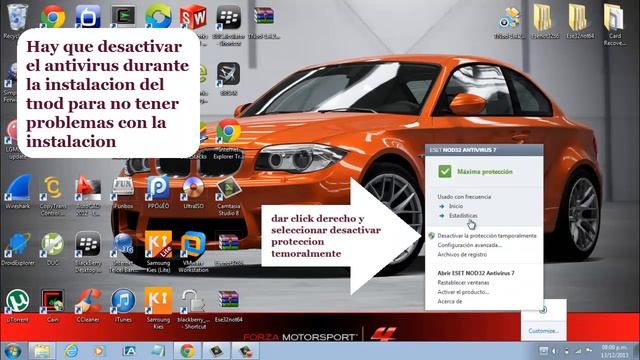Open the SolidWorks desktop shortcut
The height and width of the screenshot is (360, 640).
click(x=193, y=16)
